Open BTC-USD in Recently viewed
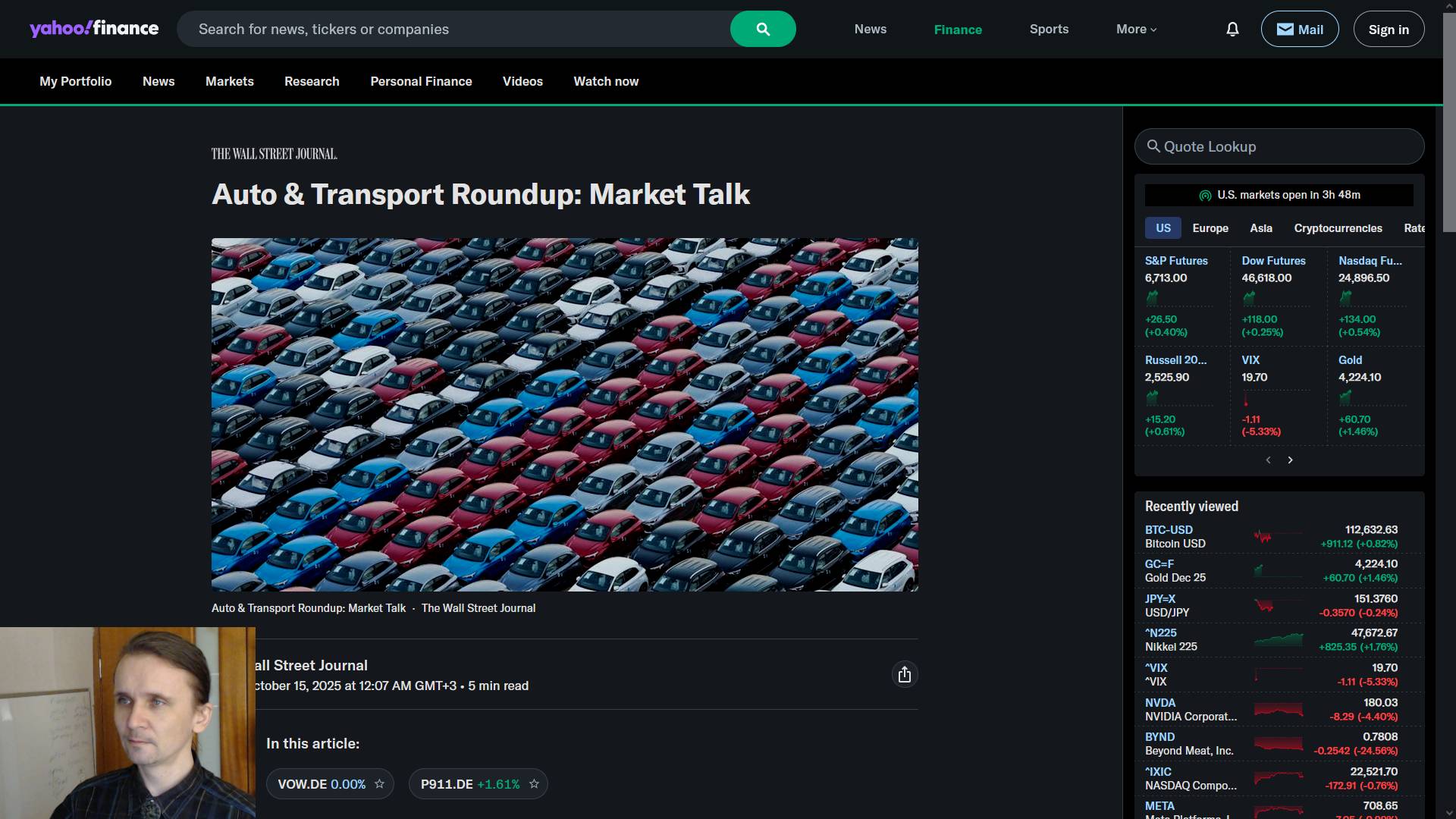1456x819 pixels. coord(1168,530)
